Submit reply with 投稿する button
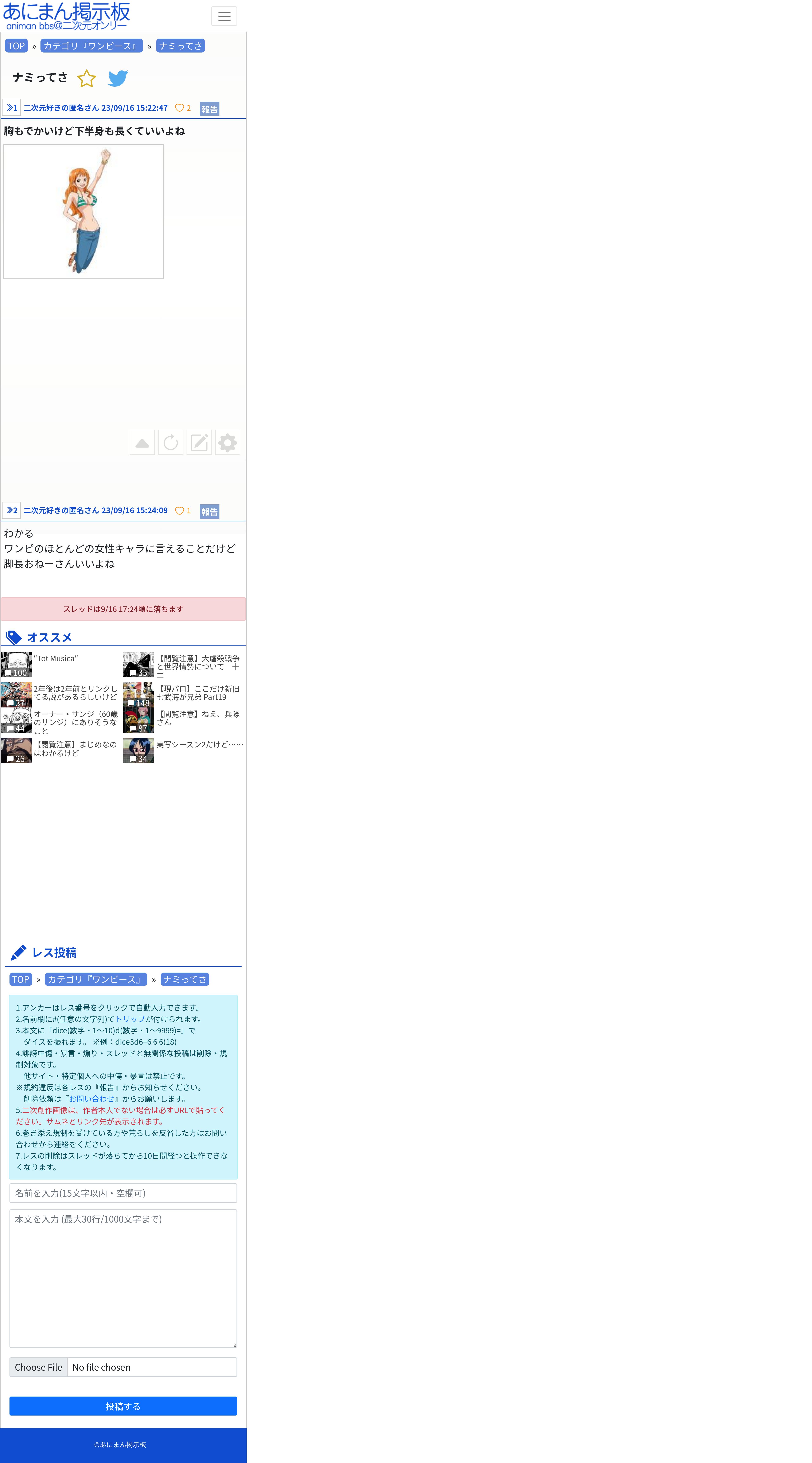The width and height of the screenshot is (812, 1463). coord(123,1406)
